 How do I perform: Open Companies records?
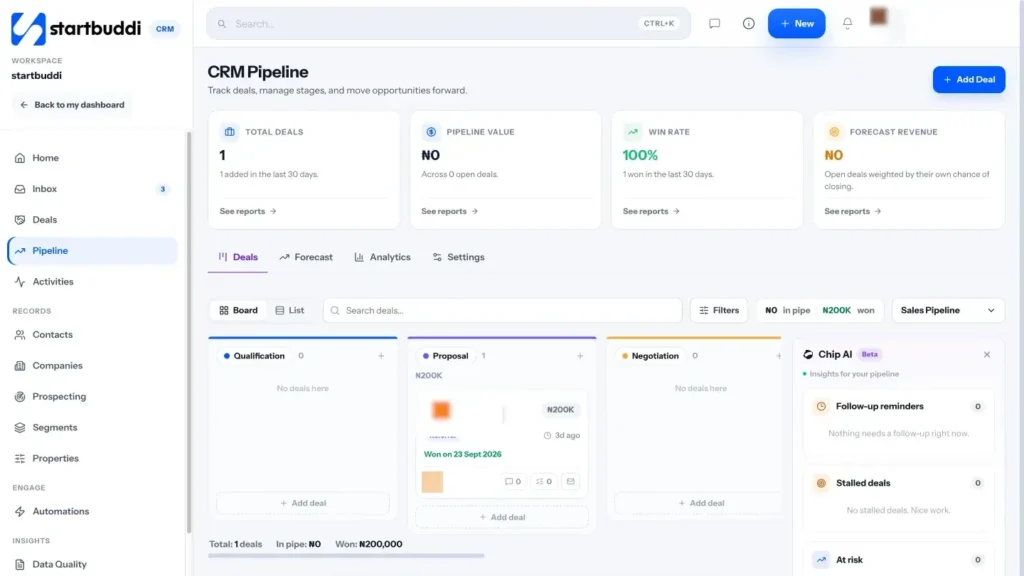pos(92,366)
